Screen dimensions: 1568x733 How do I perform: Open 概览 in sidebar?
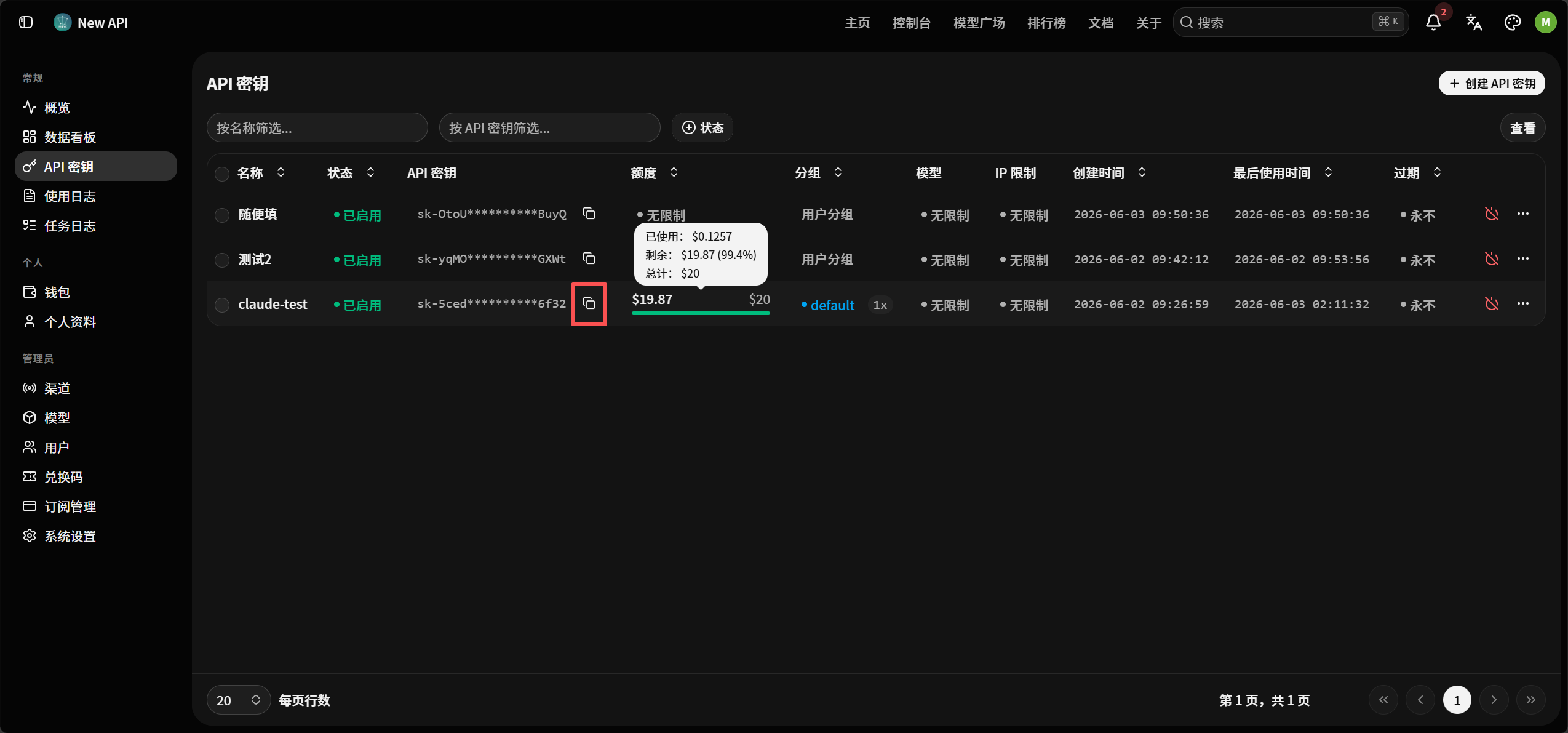(x=96, y=108)
